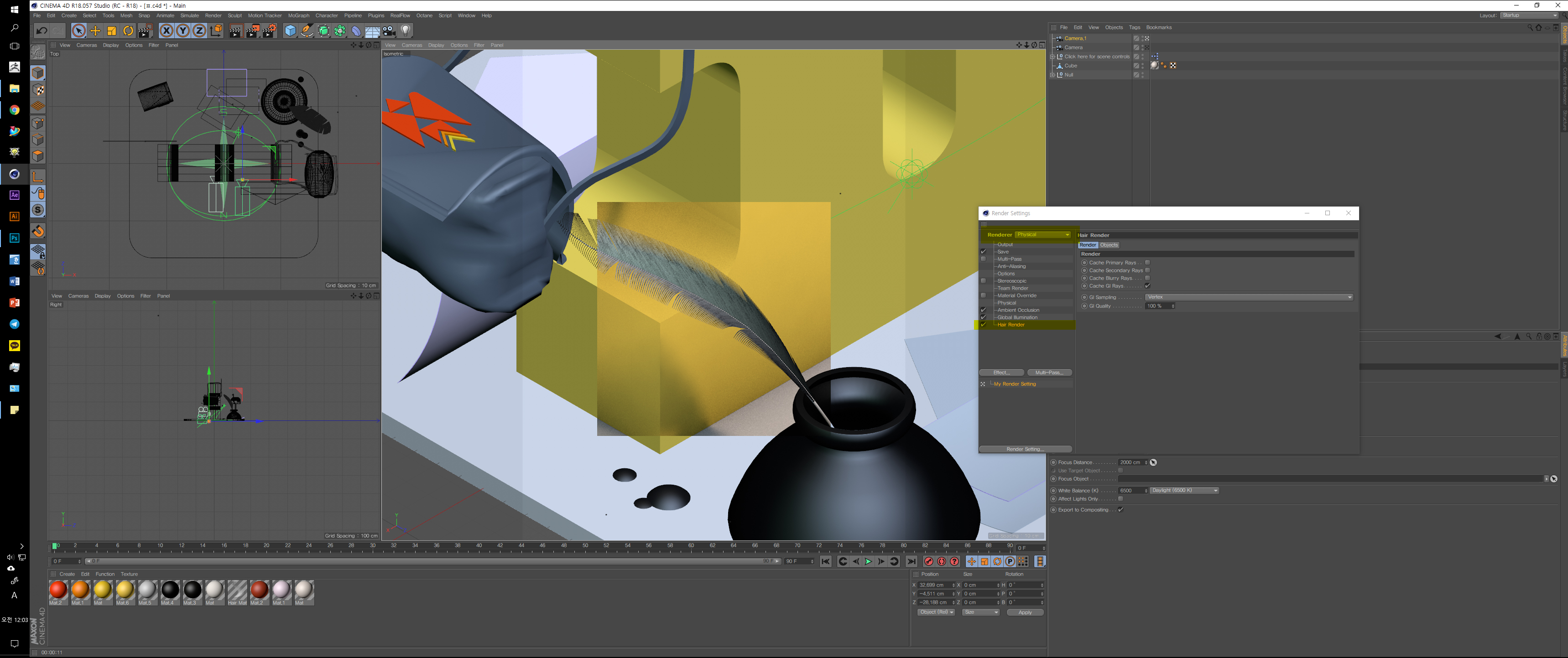This screenshot has height=658, width=1568.
Task: Add a Cube primitive from the toolbar
Action: coord(290,31)
